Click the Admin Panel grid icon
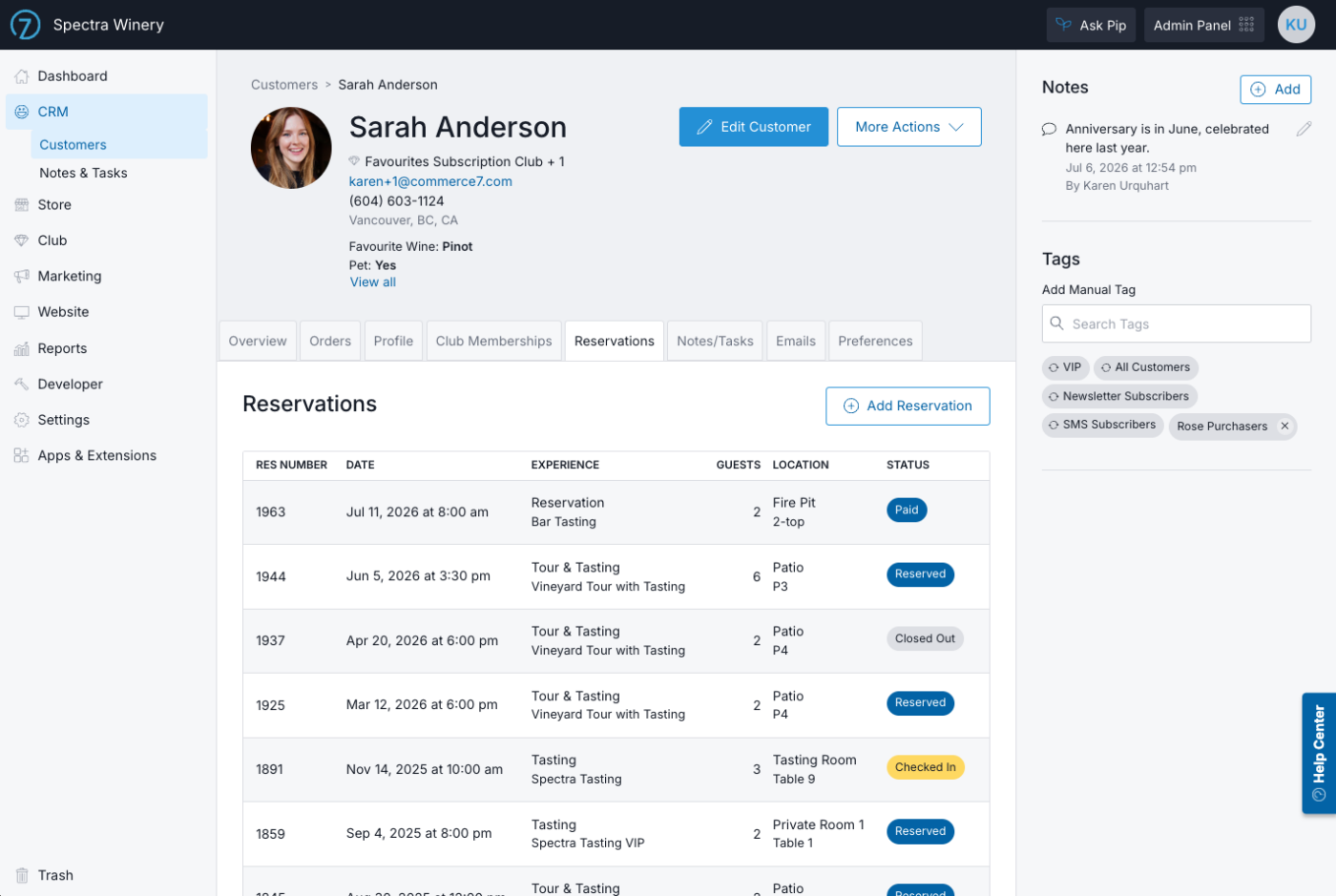Screen dimensions: 1336x896 click(x=1246, y=25)
